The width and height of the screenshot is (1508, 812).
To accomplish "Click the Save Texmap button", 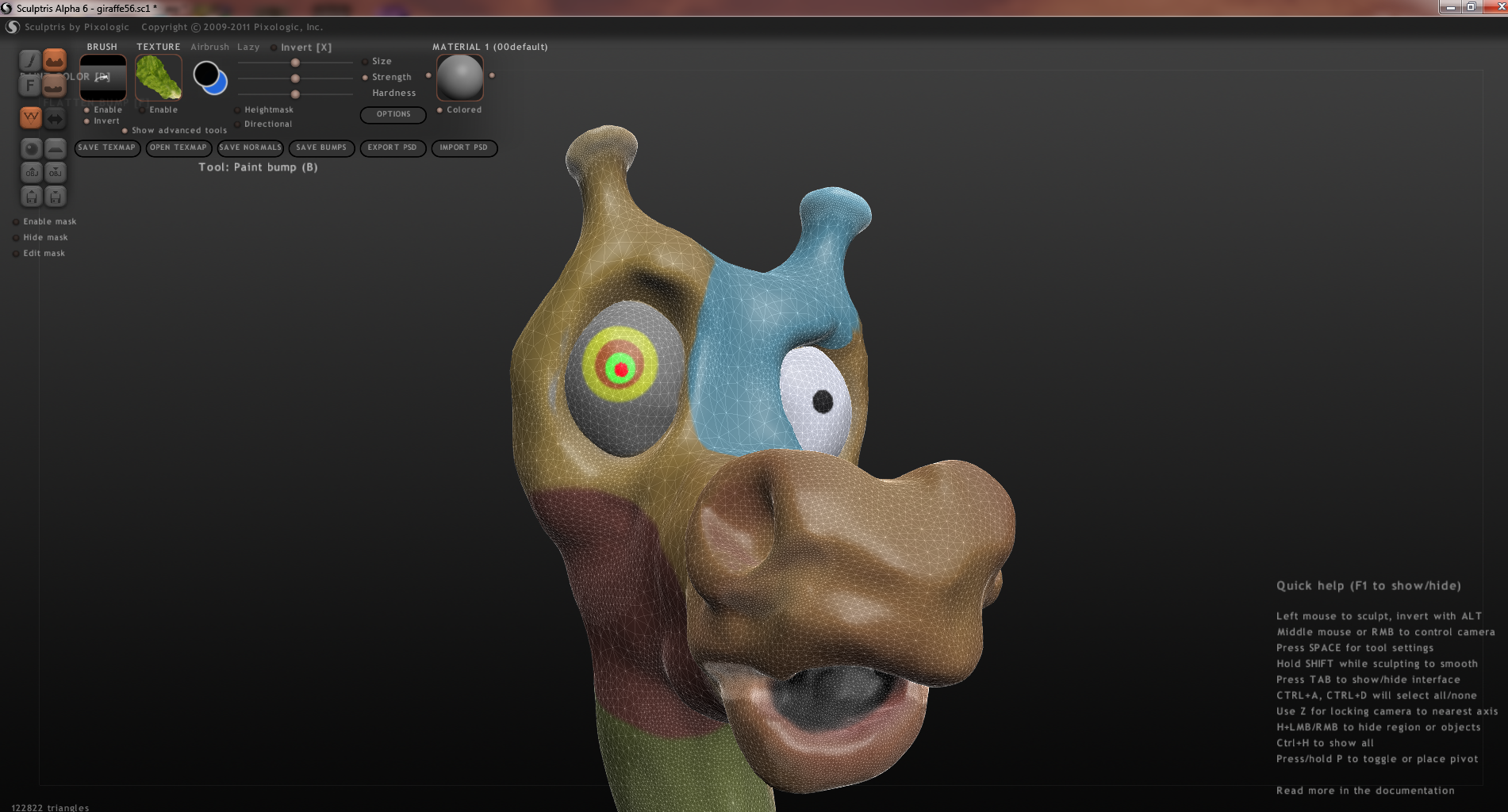I will 107,148.
